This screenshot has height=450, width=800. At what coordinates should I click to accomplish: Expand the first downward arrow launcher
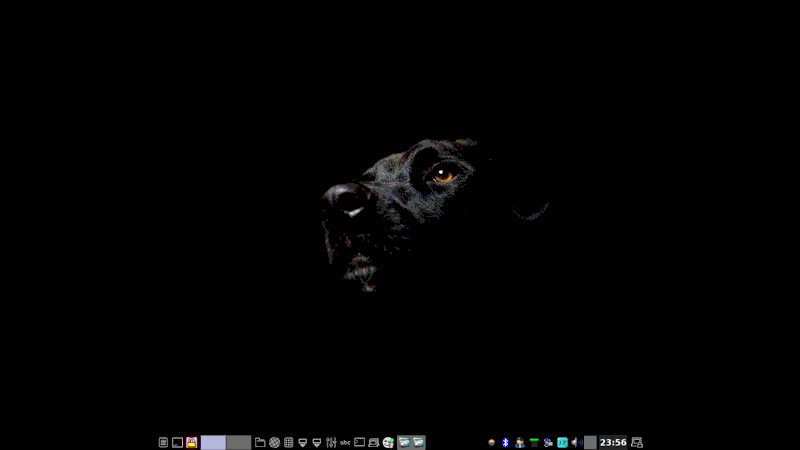point(303,442)
